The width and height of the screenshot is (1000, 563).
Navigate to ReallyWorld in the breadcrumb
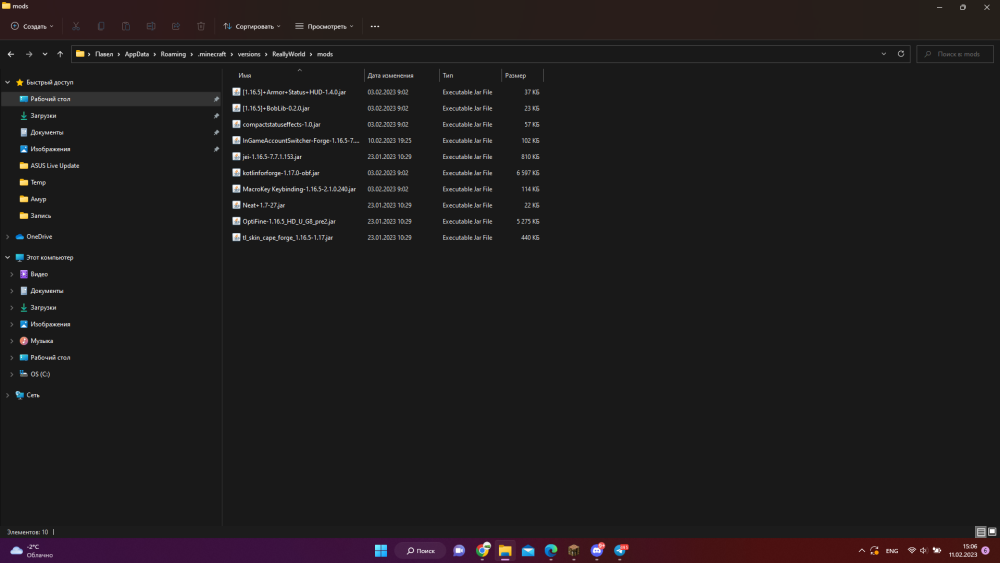[288, 54]
